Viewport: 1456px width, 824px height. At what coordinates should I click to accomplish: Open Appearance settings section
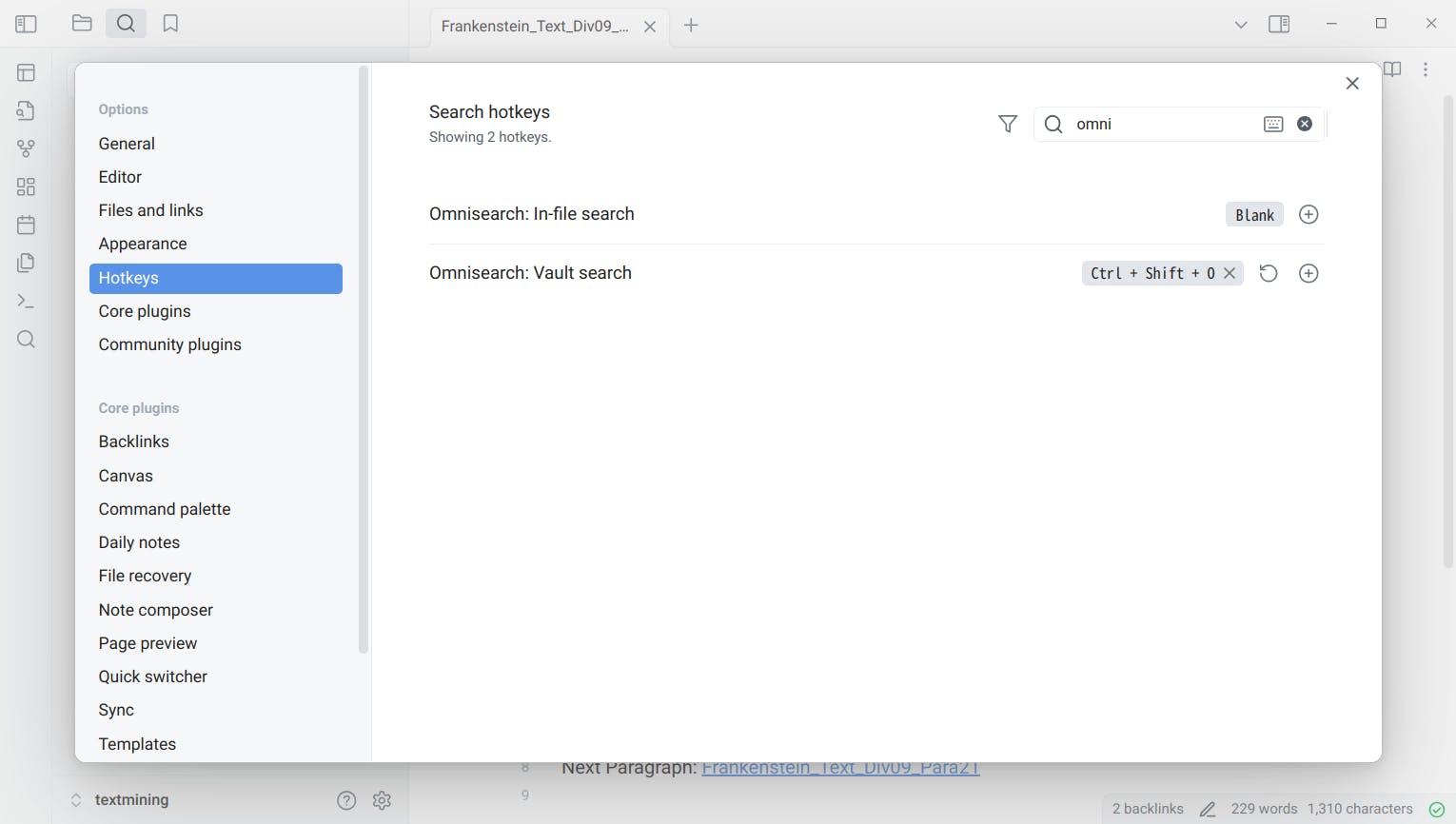(x=216, y=244)
